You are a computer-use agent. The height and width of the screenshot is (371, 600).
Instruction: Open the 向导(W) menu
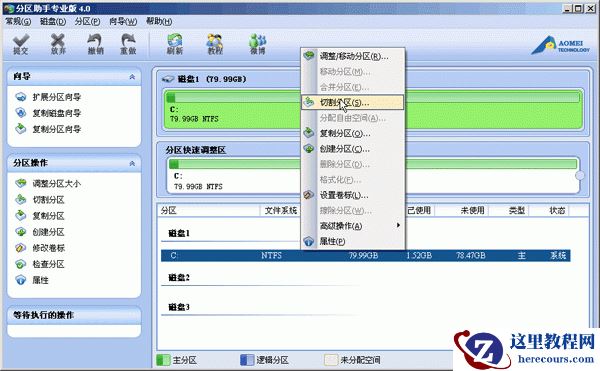coord(123,21)
